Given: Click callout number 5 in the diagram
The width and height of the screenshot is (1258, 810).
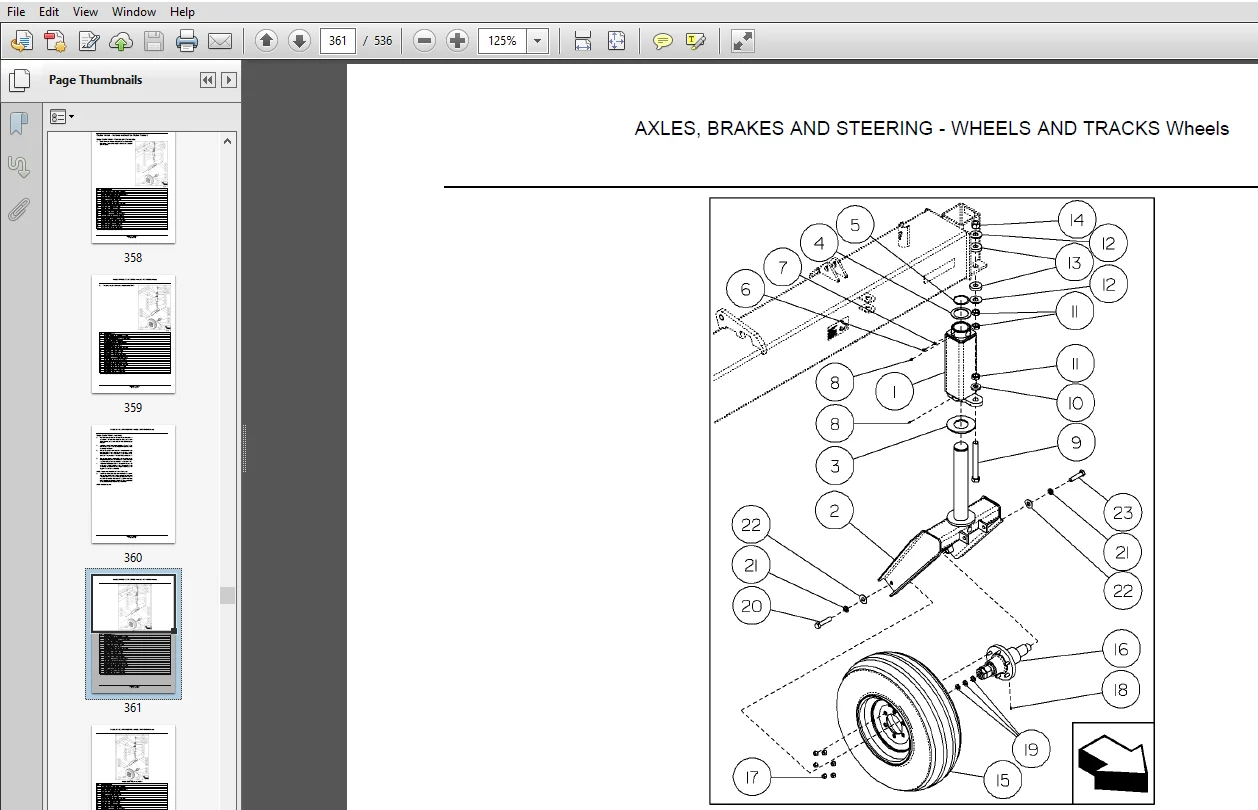Looking at the screenshot, I should (x=855, y=225).
